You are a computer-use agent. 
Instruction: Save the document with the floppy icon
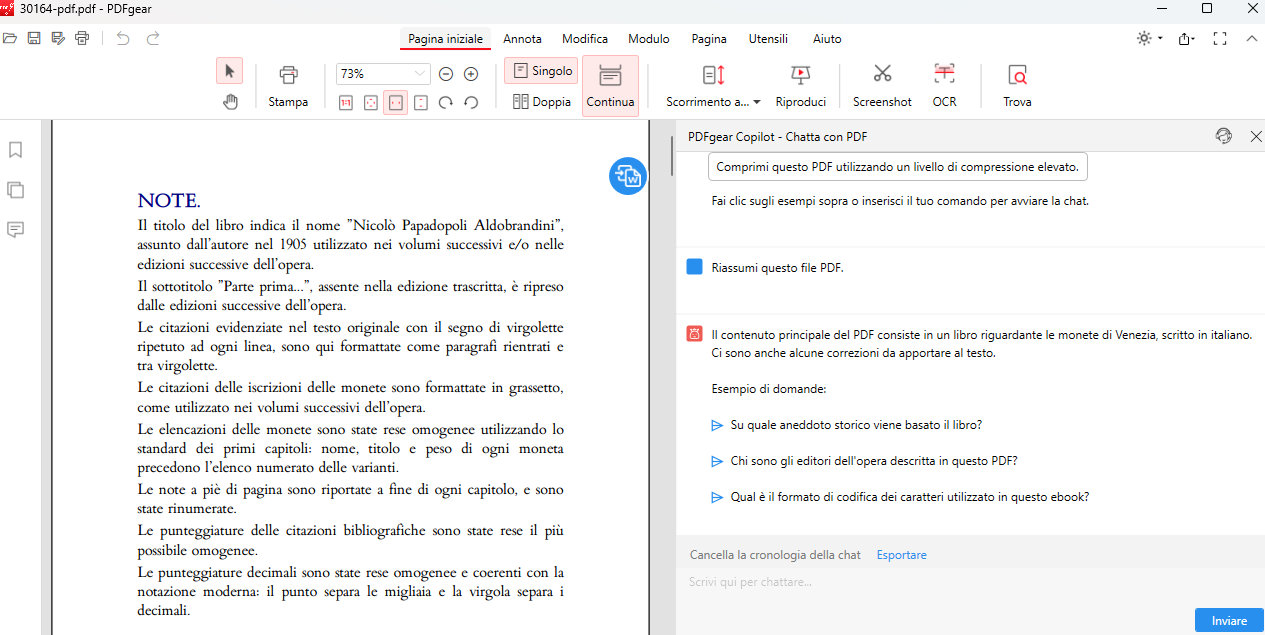point(34,39)
